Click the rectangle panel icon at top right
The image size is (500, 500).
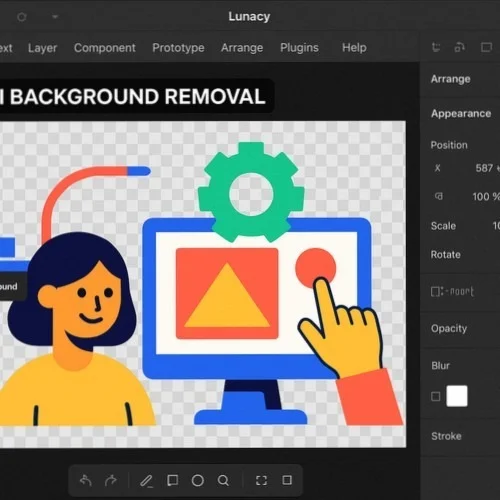pyautogui.click(x=486, y=47)
